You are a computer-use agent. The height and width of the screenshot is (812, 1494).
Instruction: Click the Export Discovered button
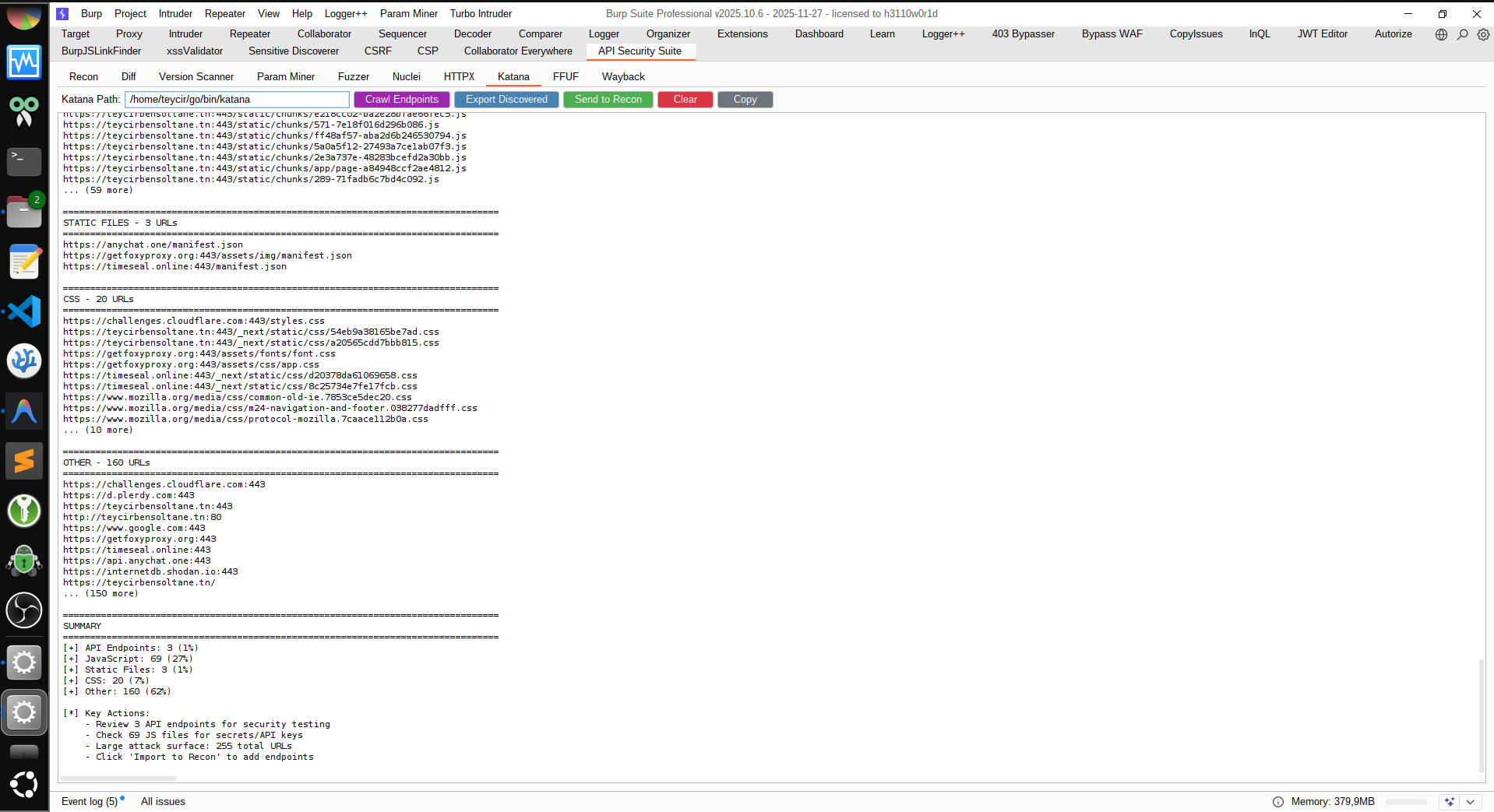coord(506,100)
